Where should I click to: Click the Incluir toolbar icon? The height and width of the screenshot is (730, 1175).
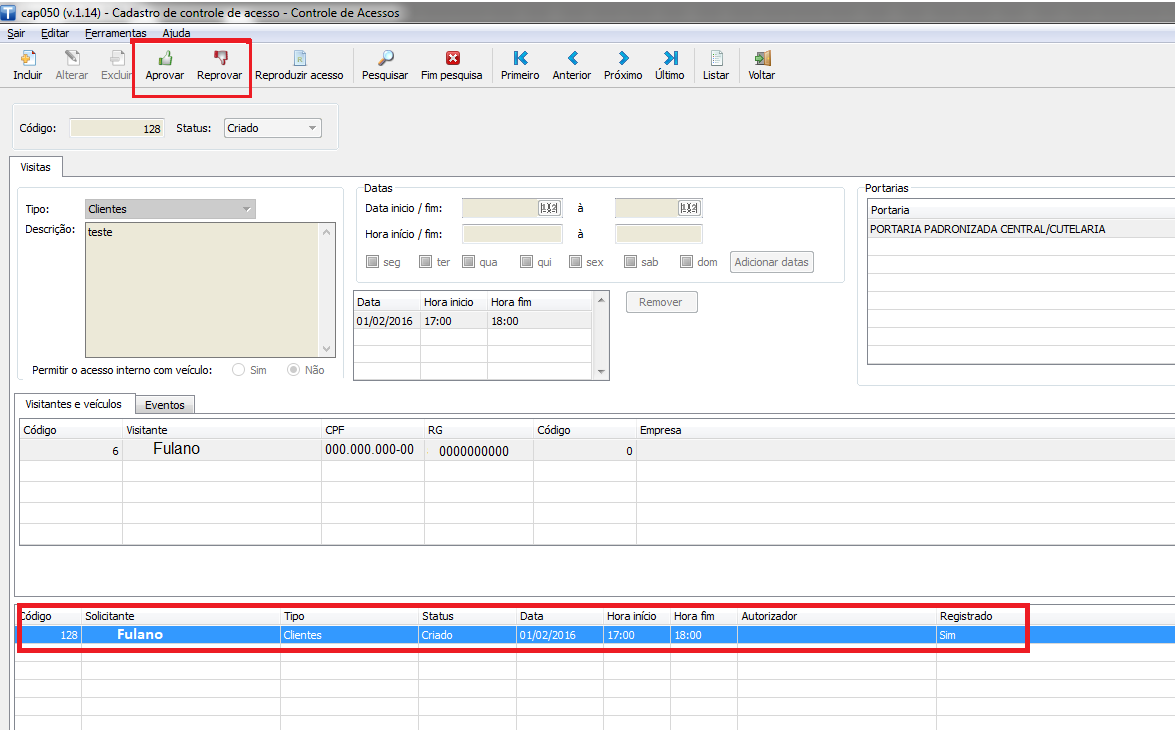point(28,58)
